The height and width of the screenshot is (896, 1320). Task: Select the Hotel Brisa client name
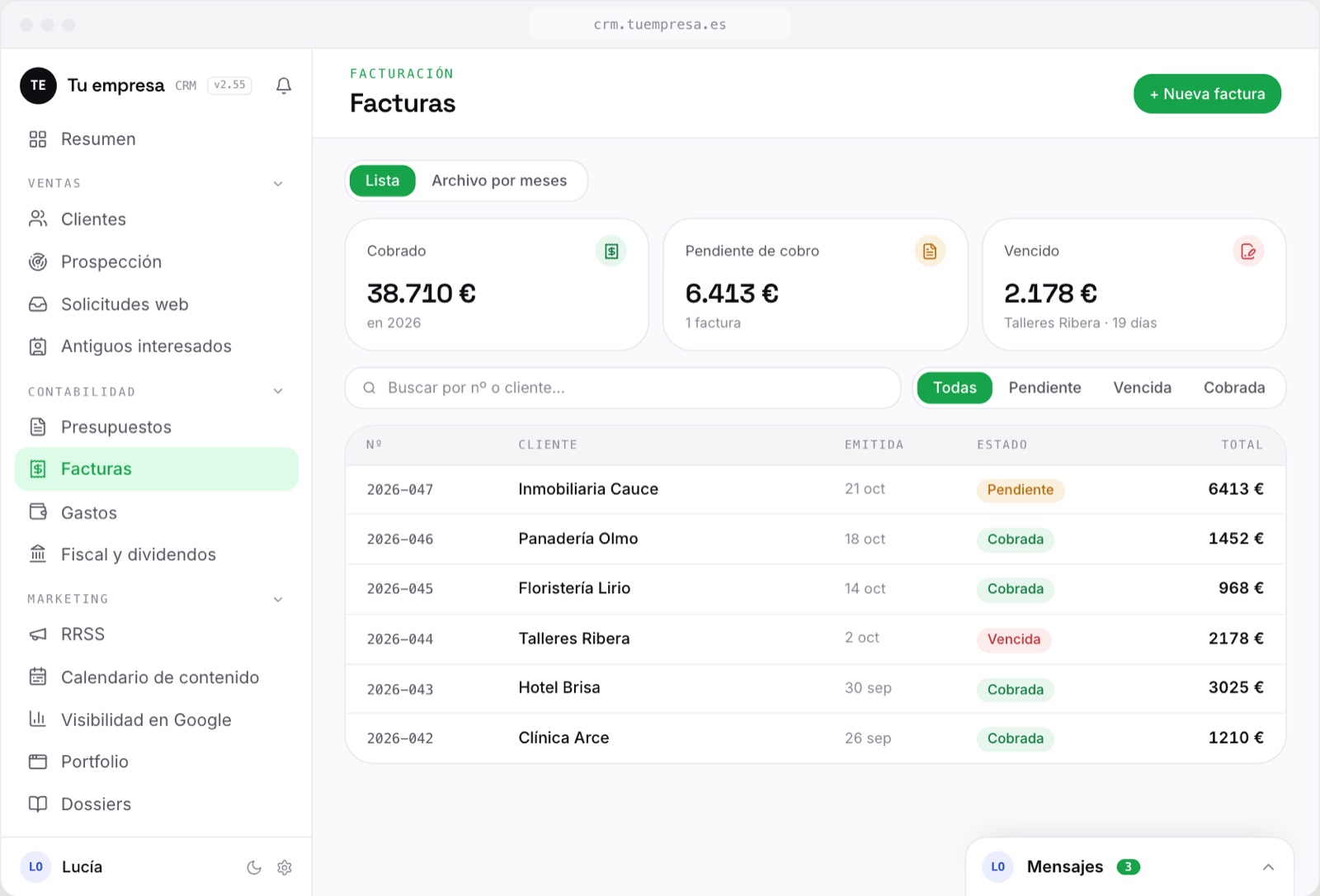pyautogui.click(x=559, y=688)
